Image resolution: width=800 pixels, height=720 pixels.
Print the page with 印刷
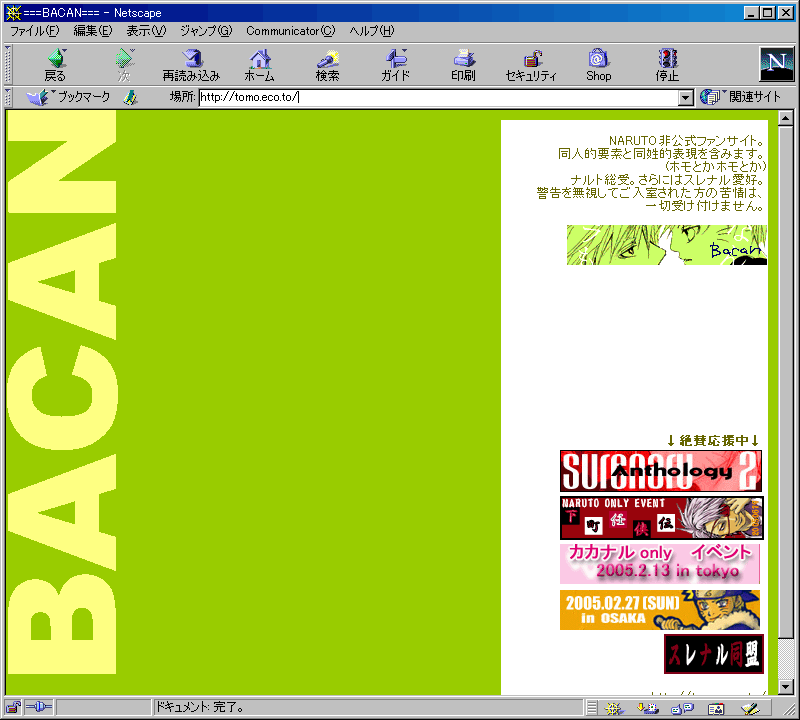tap(463, 65)
